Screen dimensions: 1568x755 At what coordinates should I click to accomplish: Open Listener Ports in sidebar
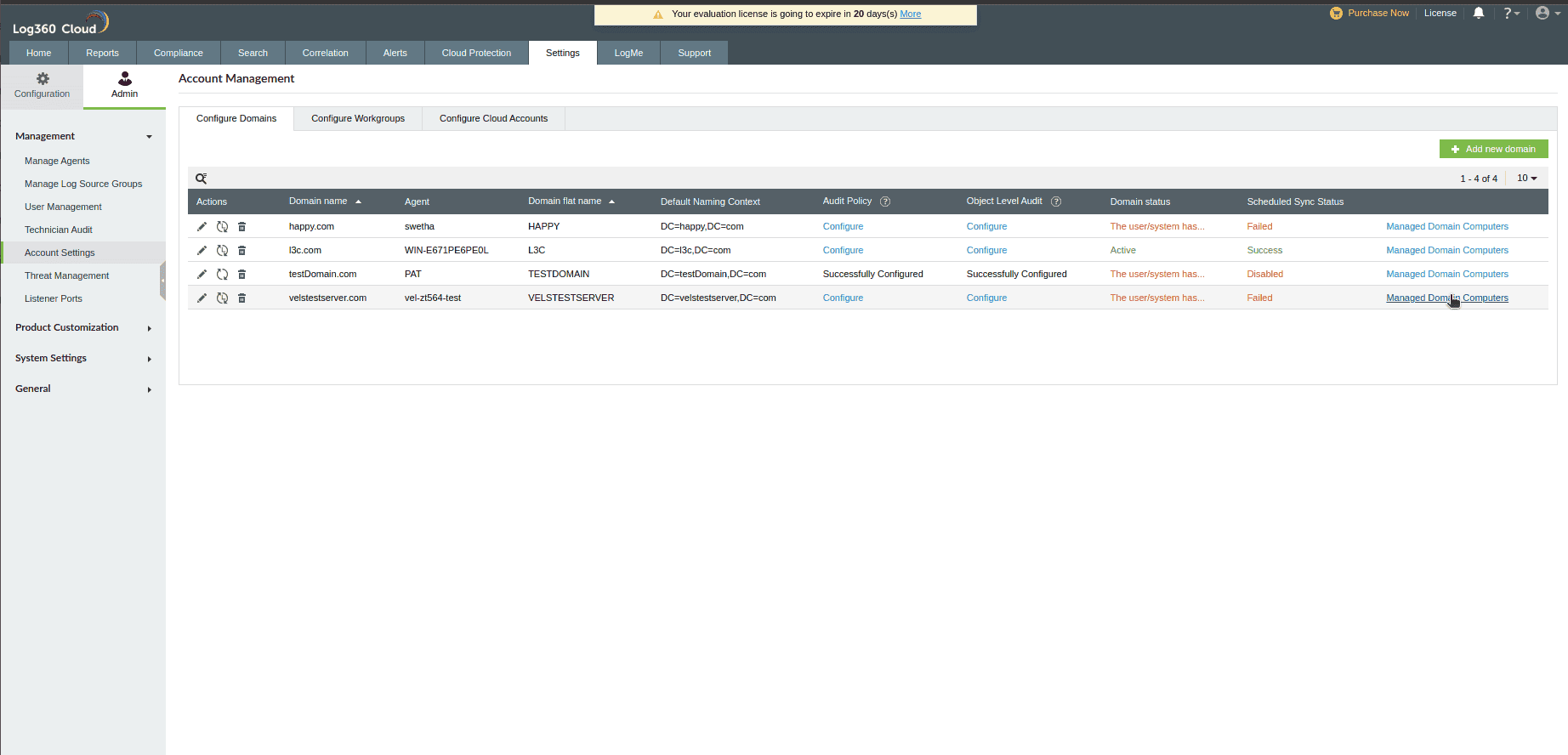coord(54,298)
